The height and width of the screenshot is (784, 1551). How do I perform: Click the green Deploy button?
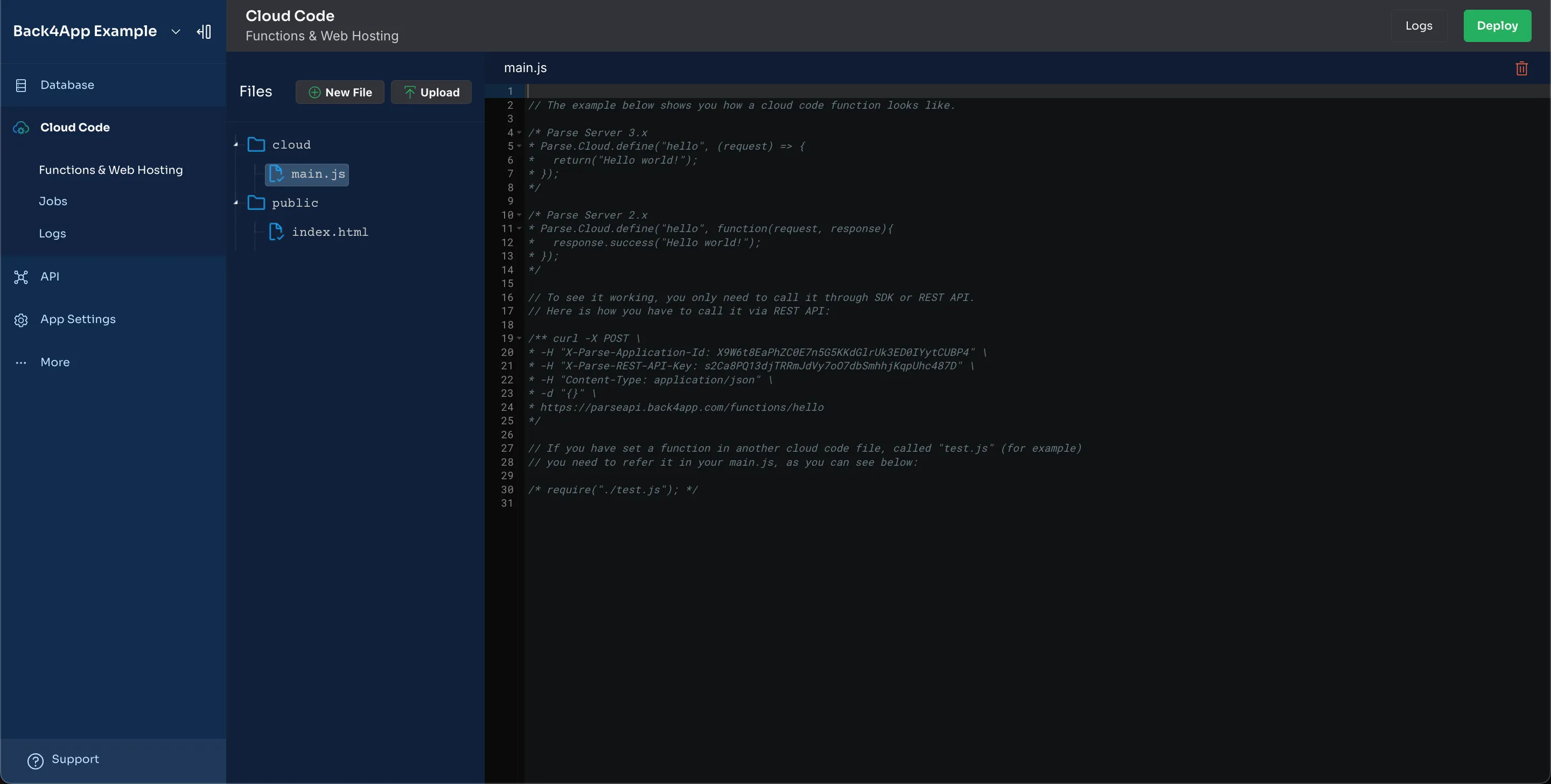(x=1497, y=26)
